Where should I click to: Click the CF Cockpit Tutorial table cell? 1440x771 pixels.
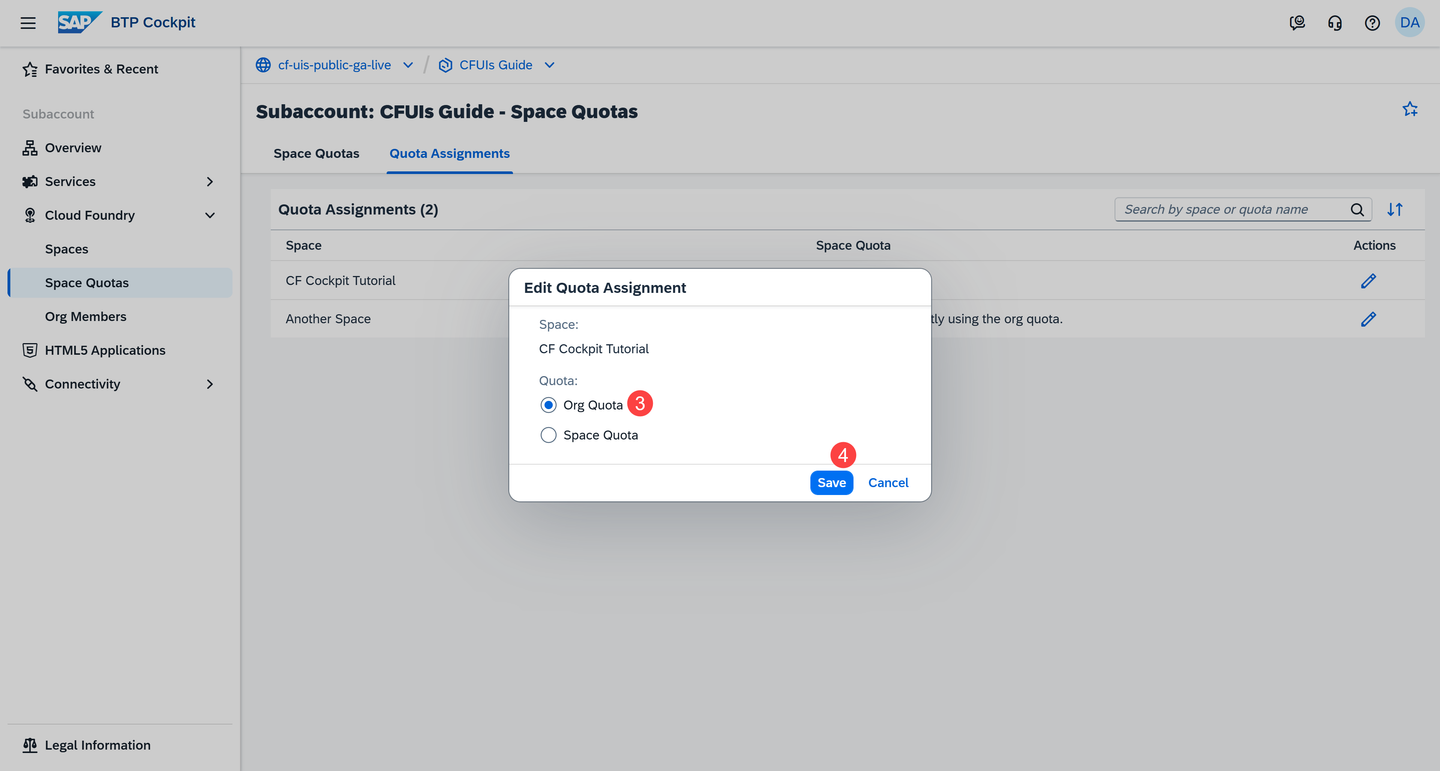pos(341,281)
